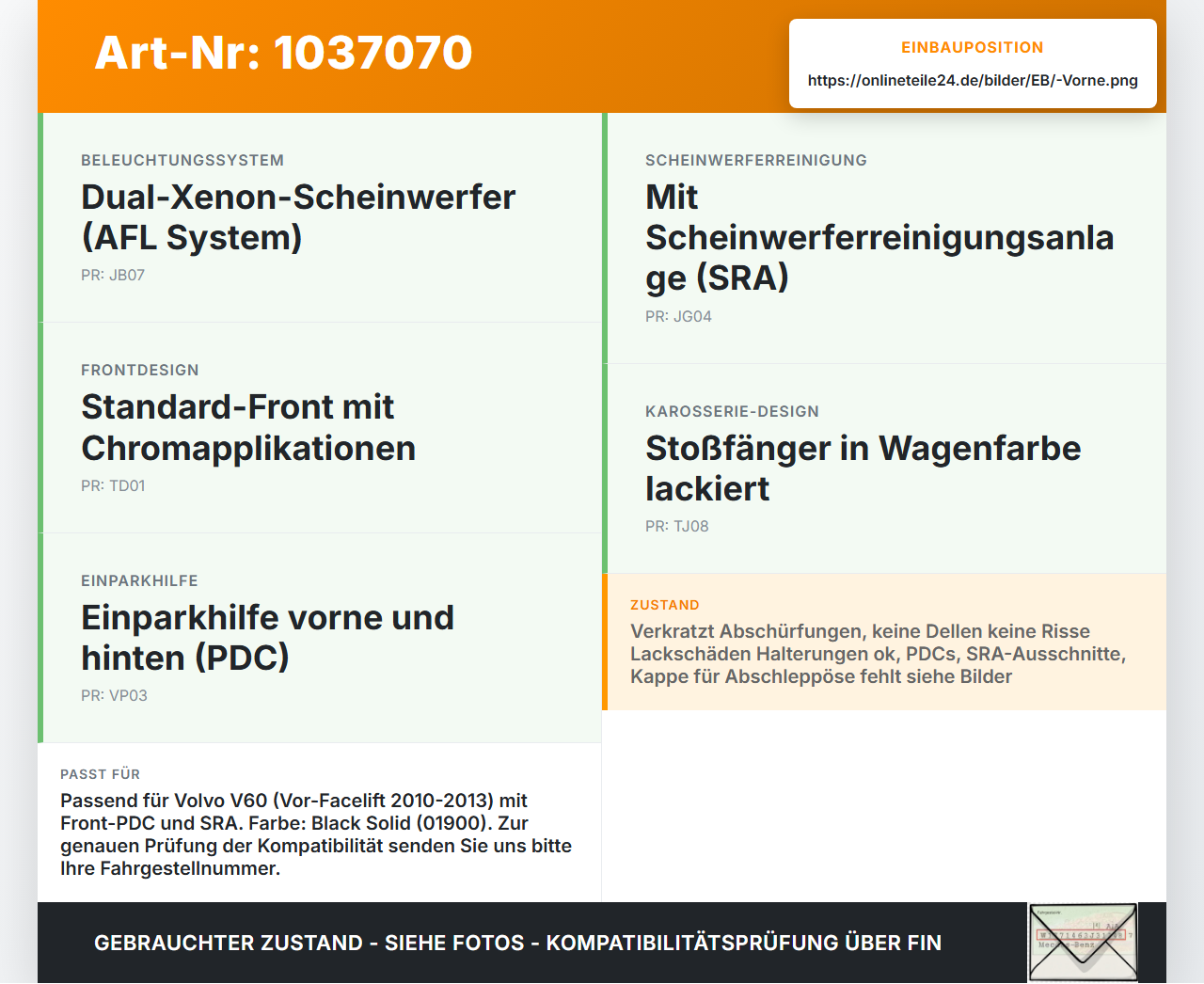
Task: Click Dual-Xenon-Scheinwerfer (AFL System) title
Action: pyautogui.click(x=298, y=217)
